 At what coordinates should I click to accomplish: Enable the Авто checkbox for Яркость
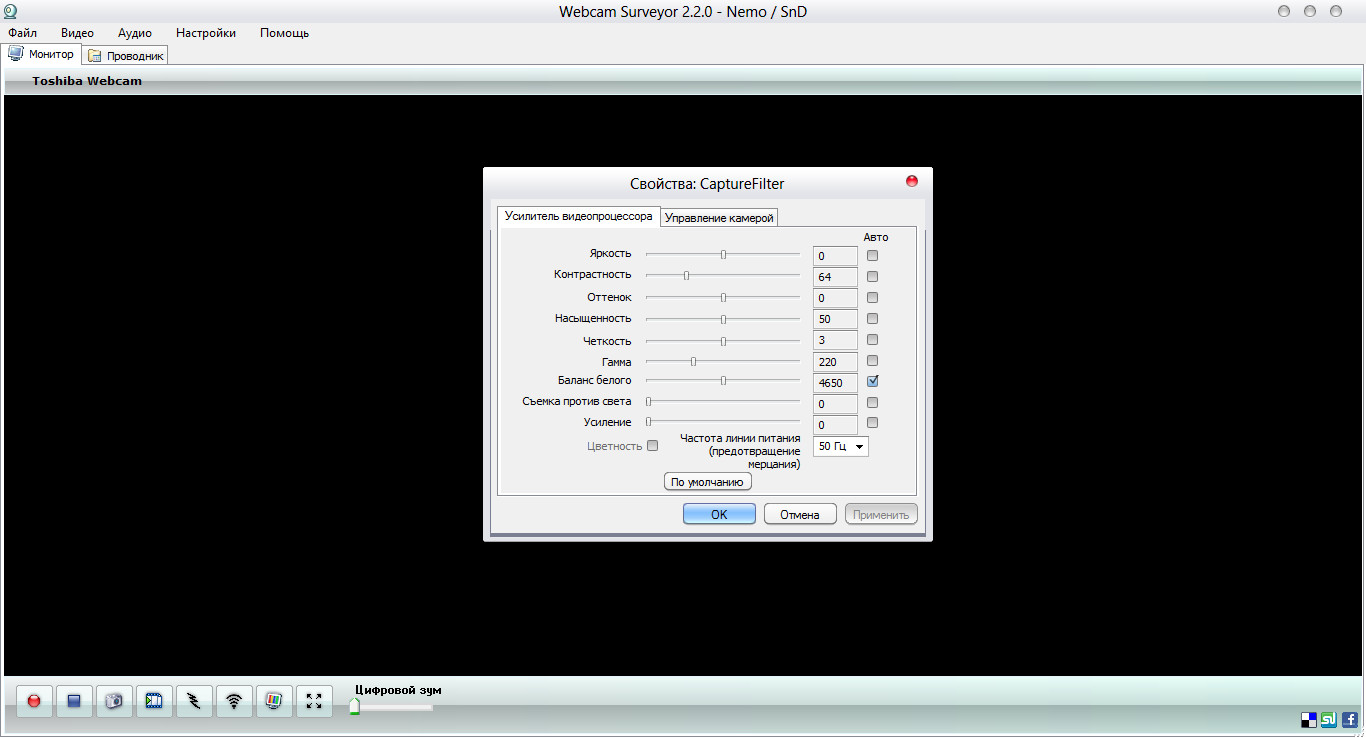click(872, 255)
